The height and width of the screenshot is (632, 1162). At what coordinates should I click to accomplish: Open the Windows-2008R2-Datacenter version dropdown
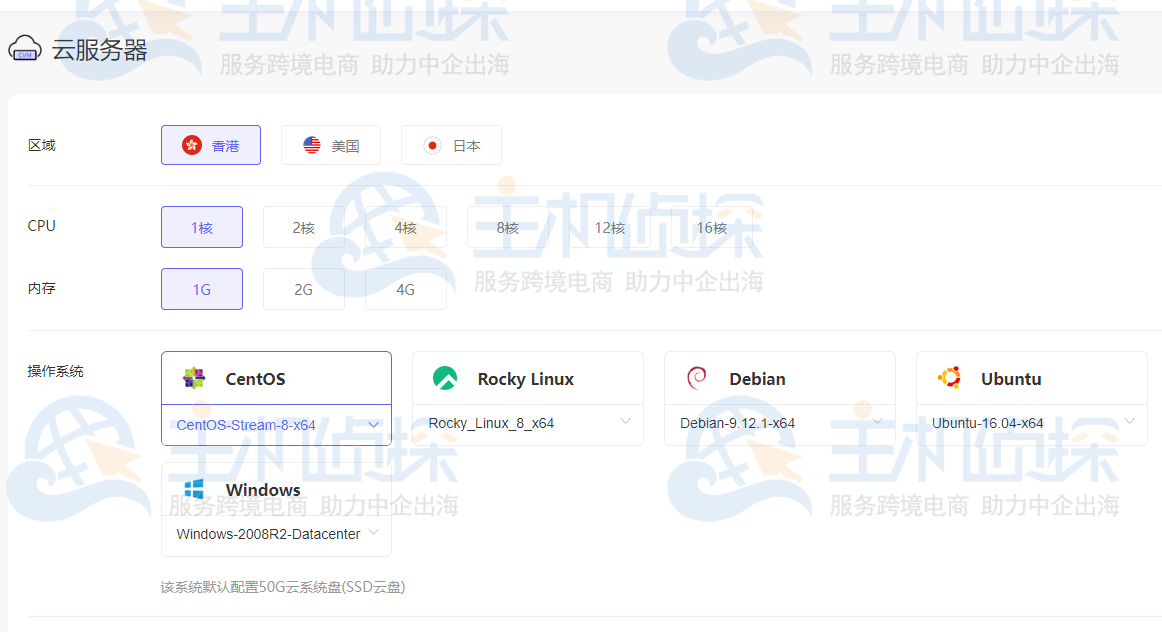[x=374, y=534]
